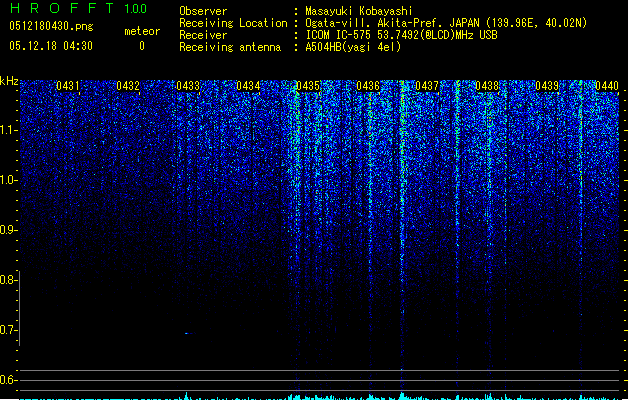Select the filename 0512180430.png

point(51,26)
